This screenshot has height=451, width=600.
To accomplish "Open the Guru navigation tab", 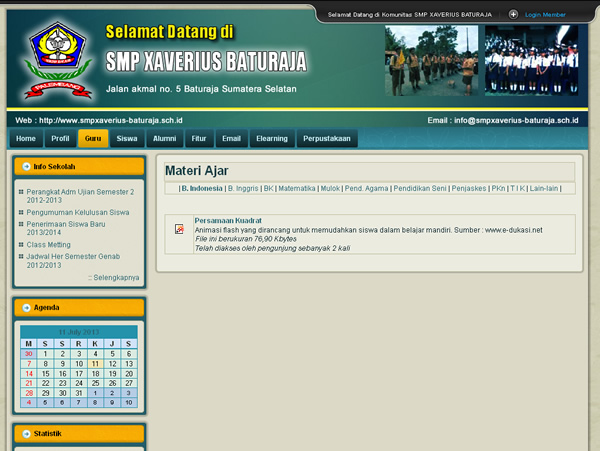I will coord(92,139).
